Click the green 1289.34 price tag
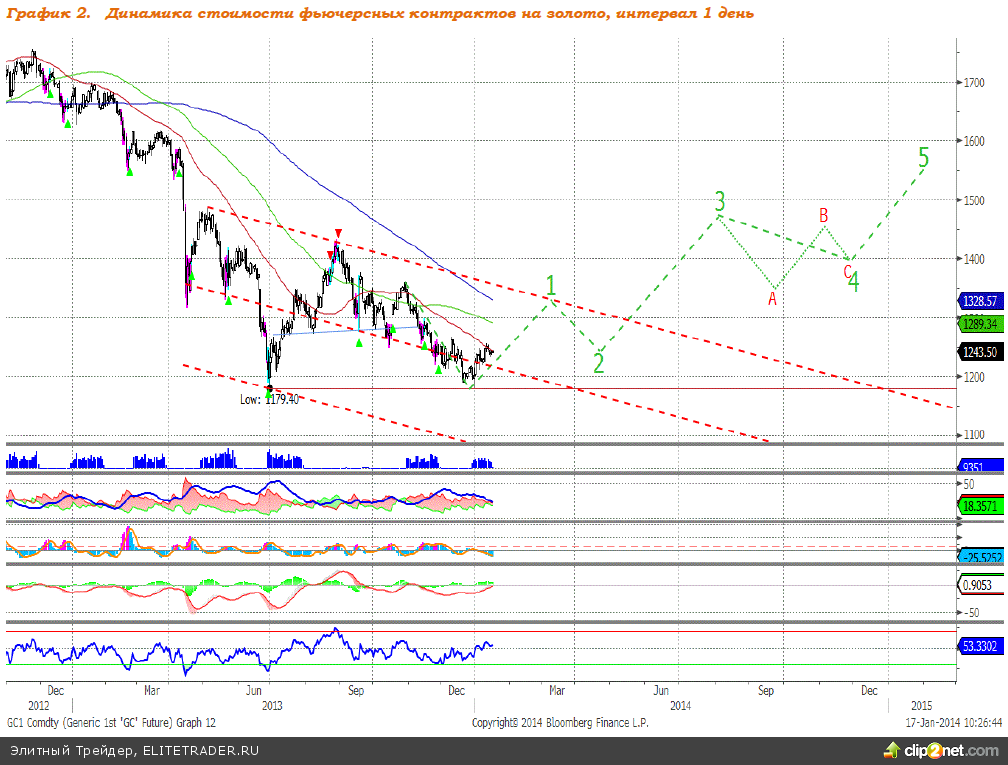This screenshot has height=765, width=1008. (x=979, y=324)
